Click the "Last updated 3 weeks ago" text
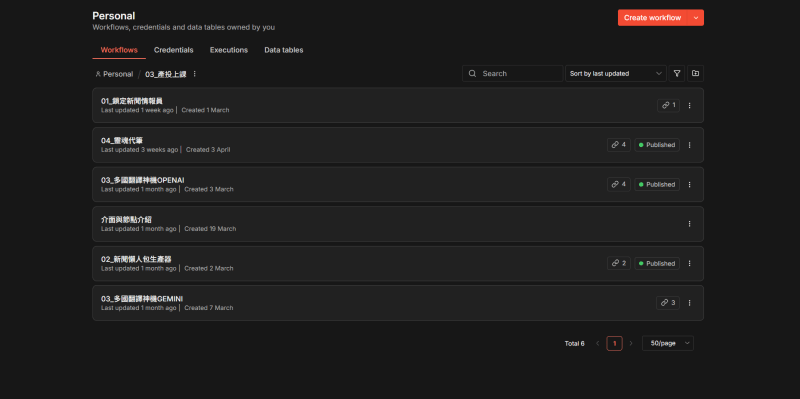 [139, 150]
